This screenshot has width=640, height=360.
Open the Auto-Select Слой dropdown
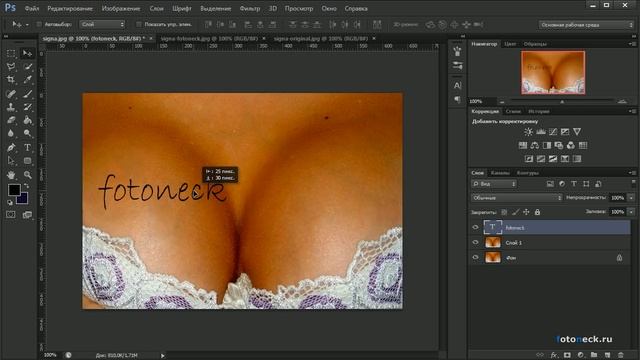point(102,24)
